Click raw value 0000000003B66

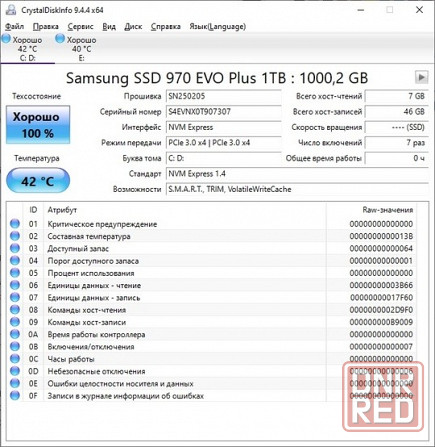point(381,285)
